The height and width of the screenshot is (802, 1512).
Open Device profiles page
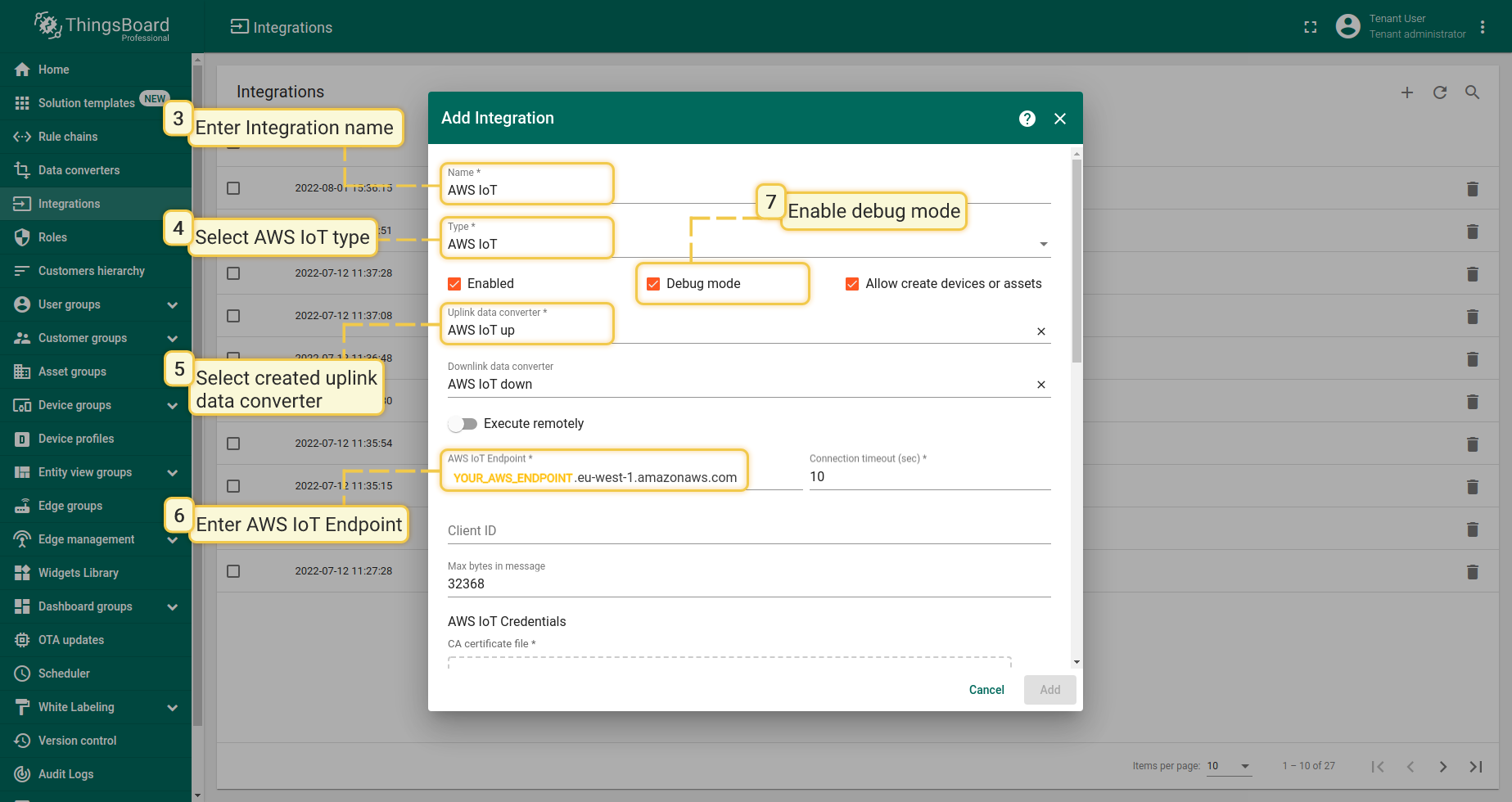[x=96, y=439]
